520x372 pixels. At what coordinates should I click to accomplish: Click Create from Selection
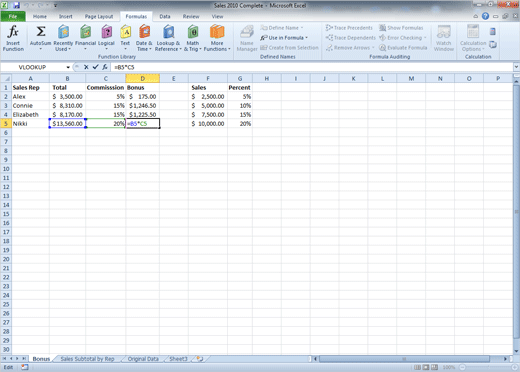click(x=289, y=48)
